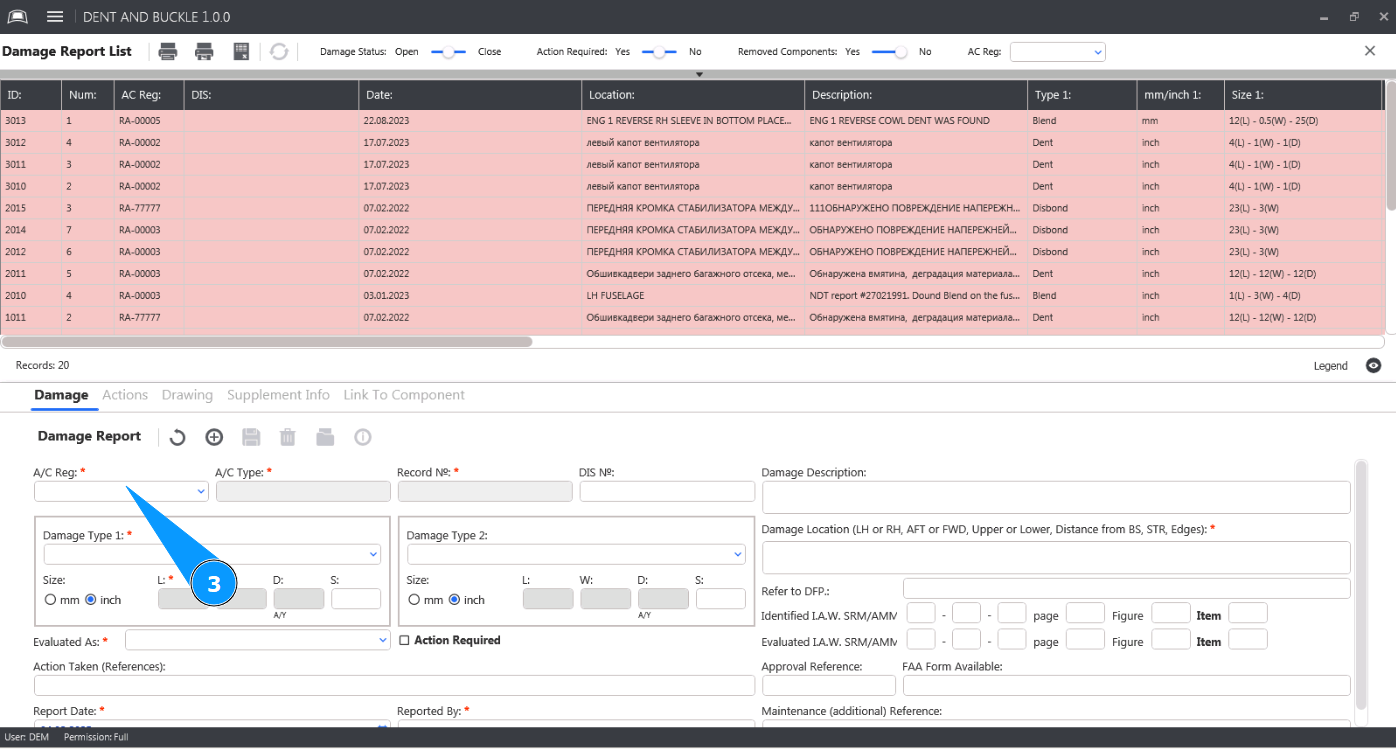Switch to the Actions tab

[125, 395]
